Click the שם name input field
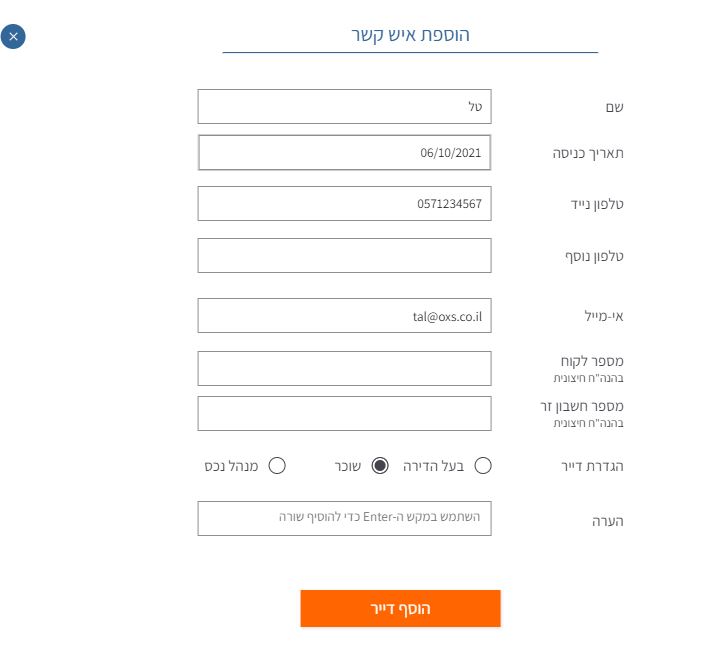707x653 pixels. coord(344,106)
